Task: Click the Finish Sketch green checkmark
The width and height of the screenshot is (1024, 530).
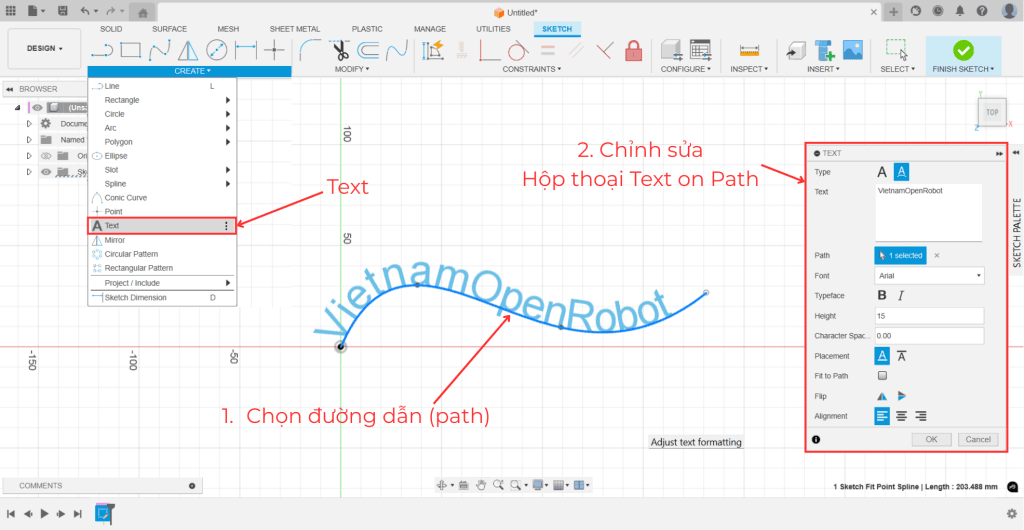Action: click(x=963, y=50)
